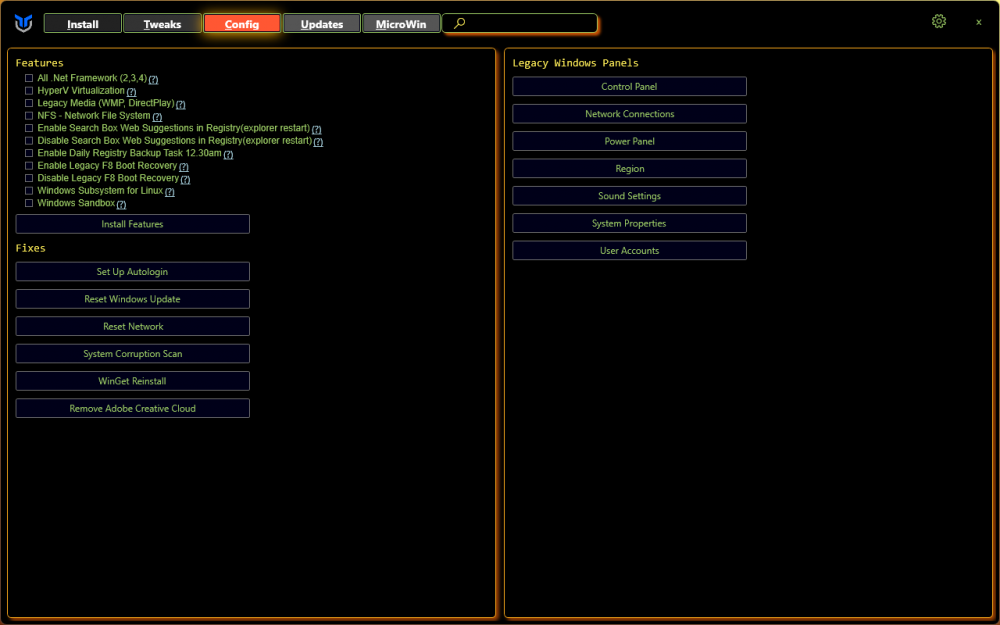Image resolution: width=1000 pixels, height=625 pixels.
Task: Select NFS - Network File System checkbox
Action: coord(29,115)
